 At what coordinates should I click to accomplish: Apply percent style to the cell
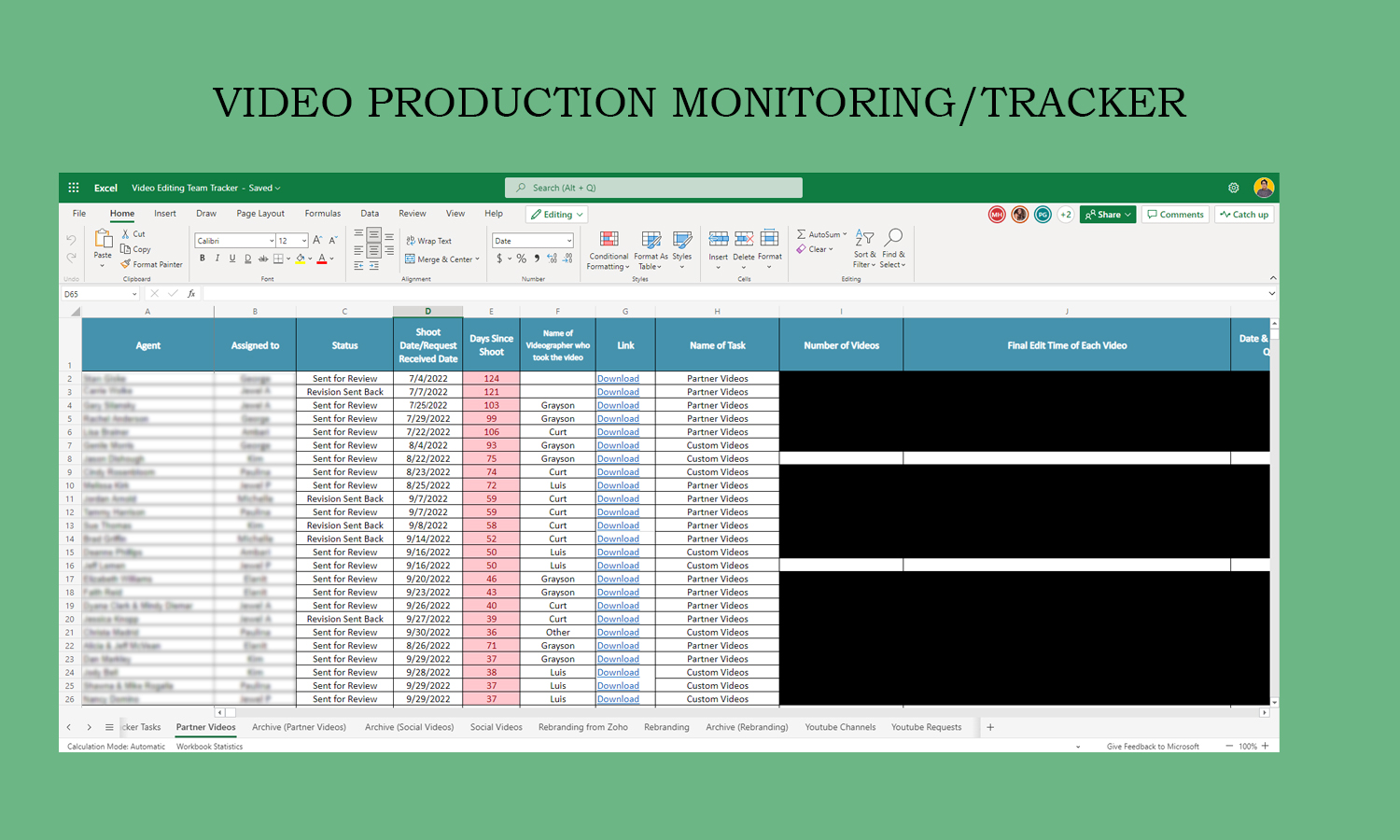(521, 259)
